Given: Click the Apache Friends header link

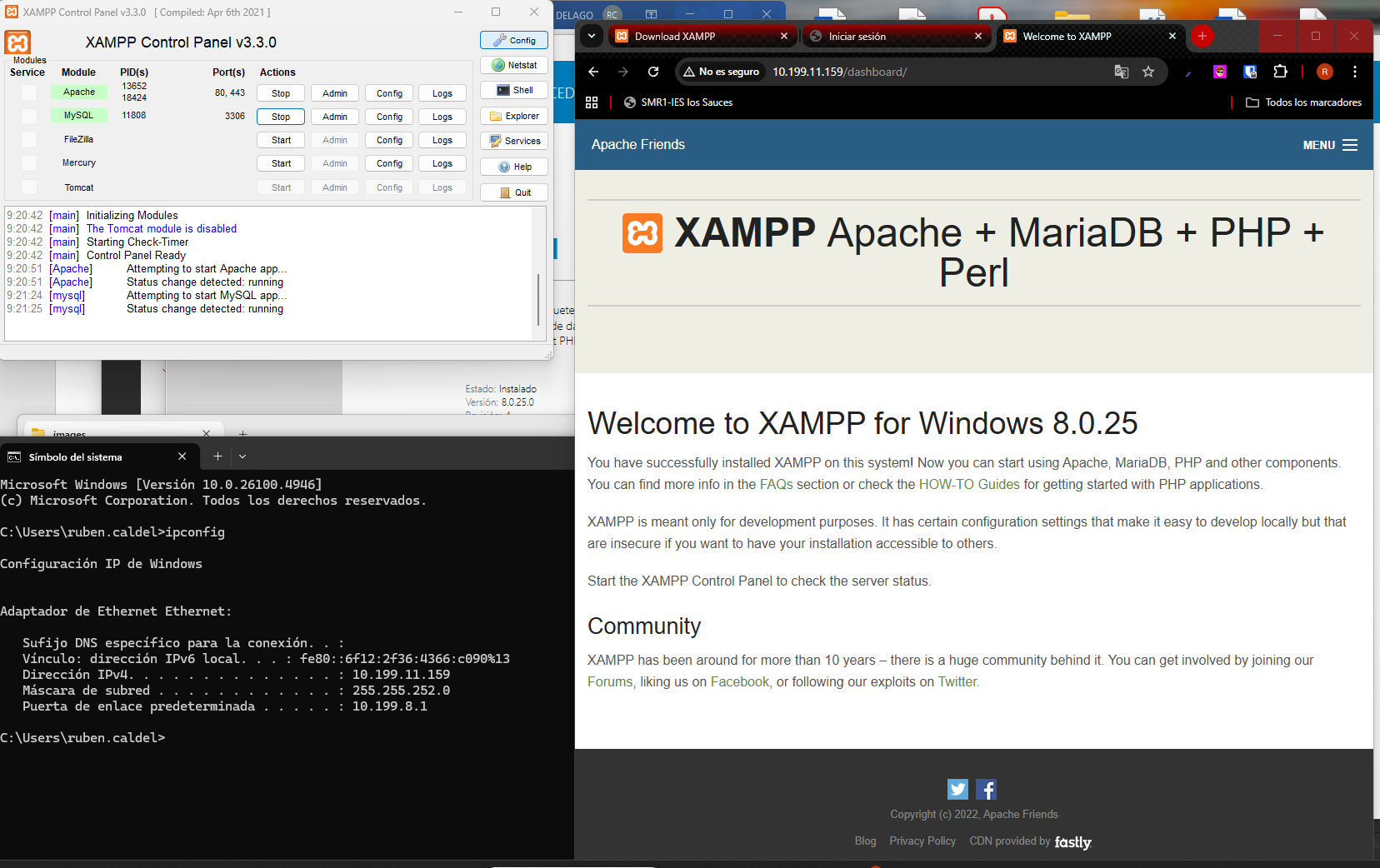Looking at the screenshot, I should [x=638, y=144].
